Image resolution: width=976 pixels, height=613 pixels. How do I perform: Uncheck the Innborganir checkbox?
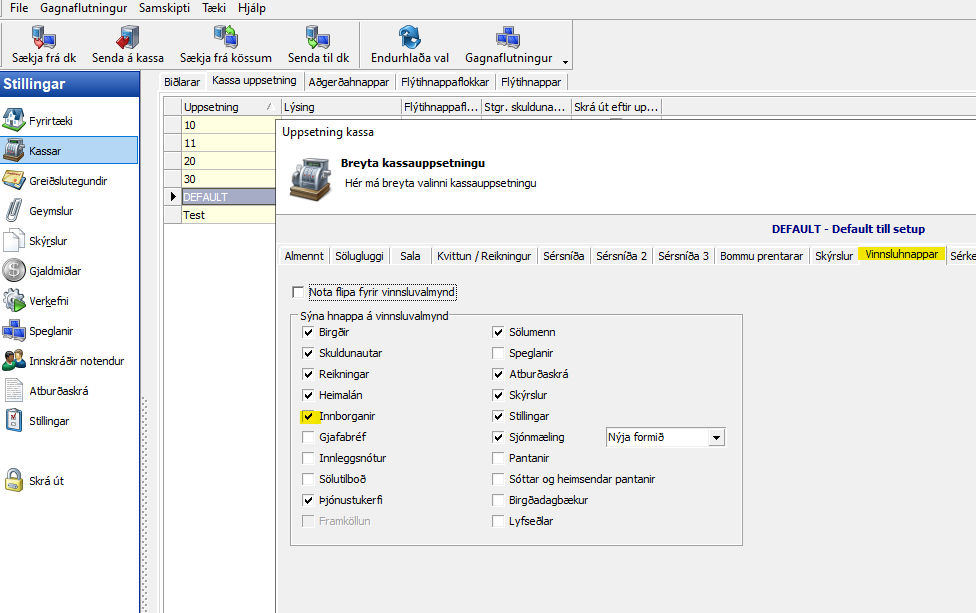click(x=308, y=416)
